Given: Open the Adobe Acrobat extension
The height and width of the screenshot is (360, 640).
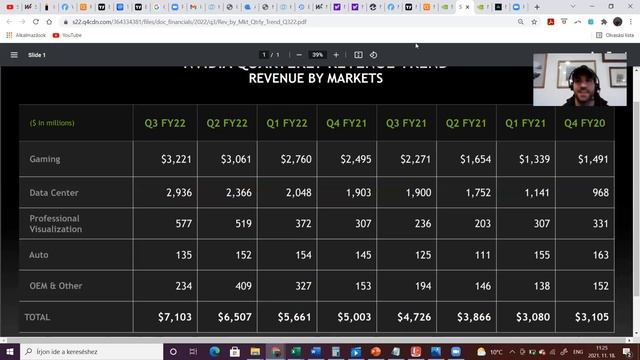Looking at the screenshot, I should click(551, 22).
